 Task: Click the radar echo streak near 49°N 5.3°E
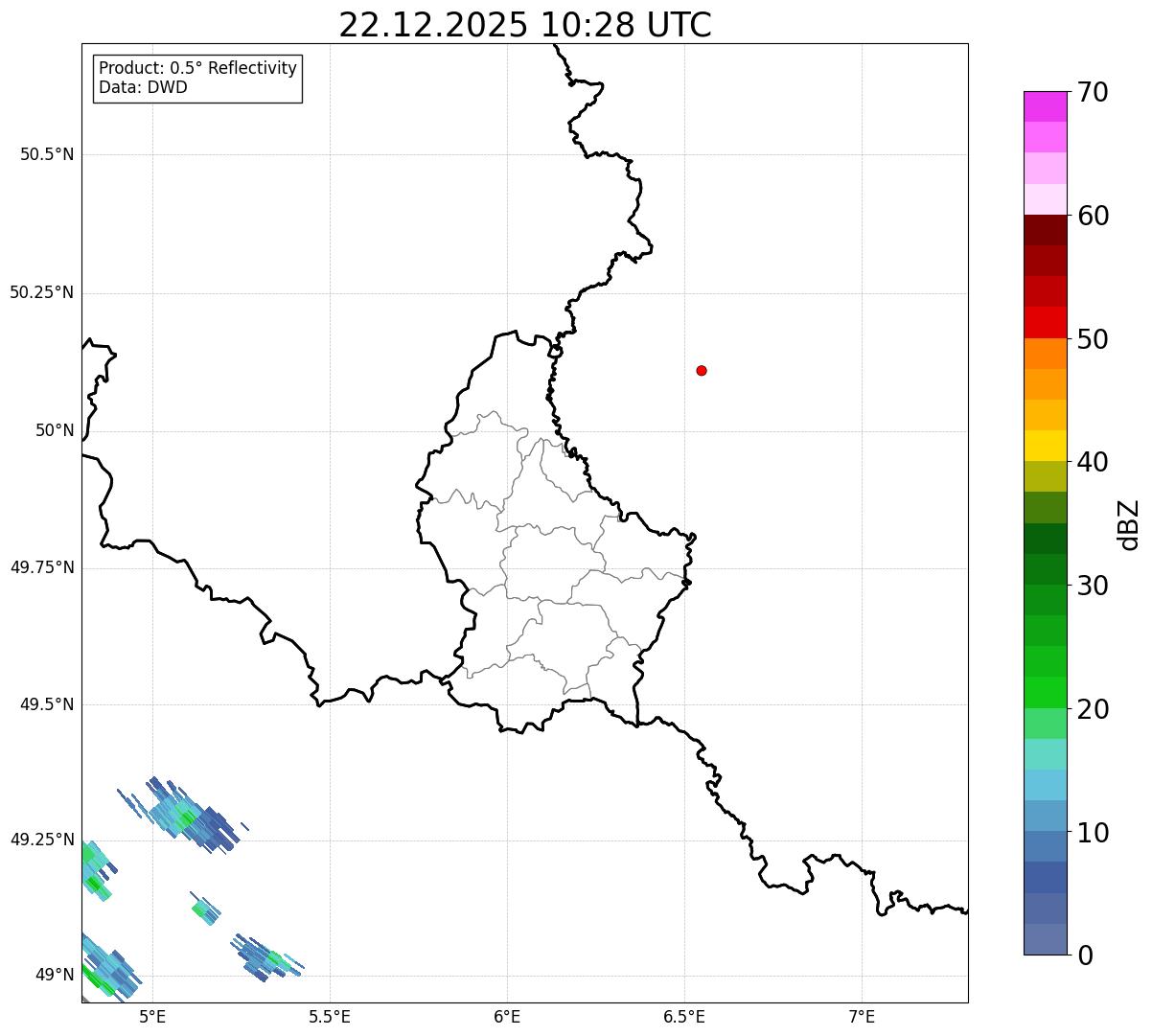point(267,957)
